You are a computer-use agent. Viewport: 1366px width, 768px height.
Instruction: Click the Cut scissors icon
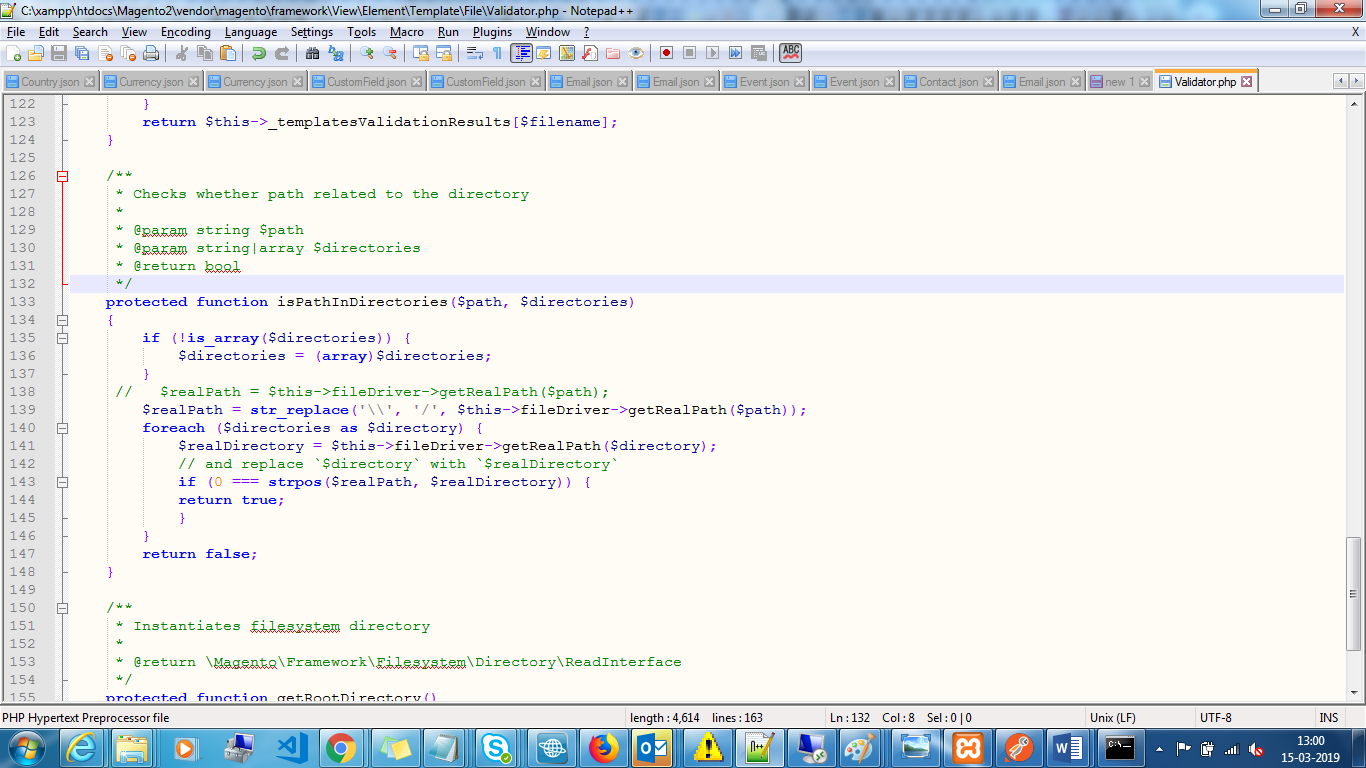pyautogui.click(x=183, y=53)
